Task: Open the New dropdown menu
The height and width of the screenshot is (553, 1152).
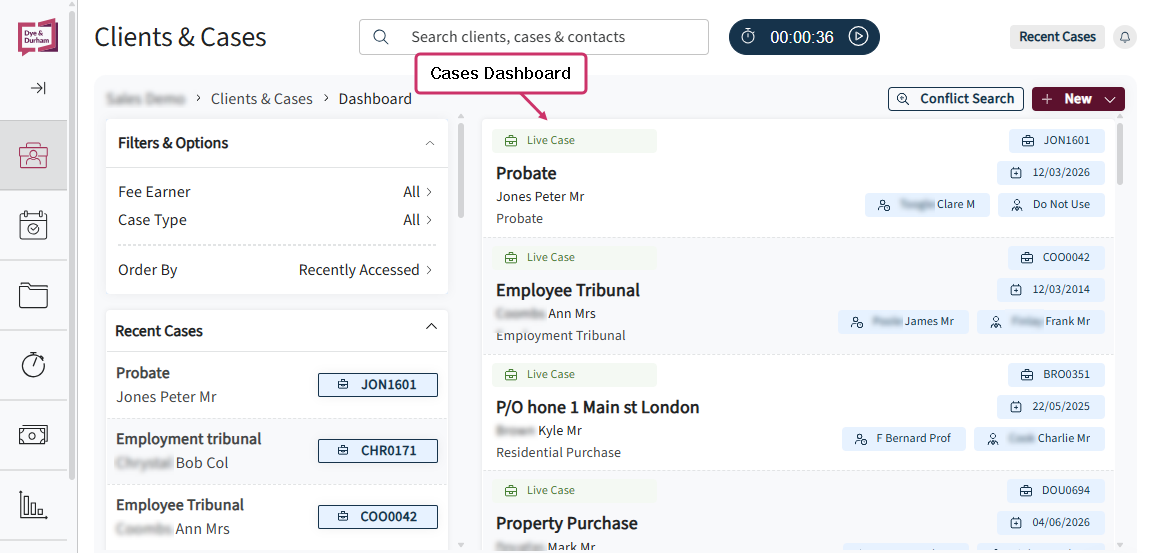Action: 1078,98
